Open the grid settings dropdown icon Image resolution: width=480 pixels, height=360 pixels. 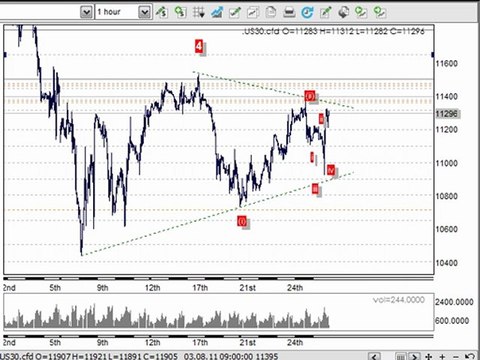point(199,12)
